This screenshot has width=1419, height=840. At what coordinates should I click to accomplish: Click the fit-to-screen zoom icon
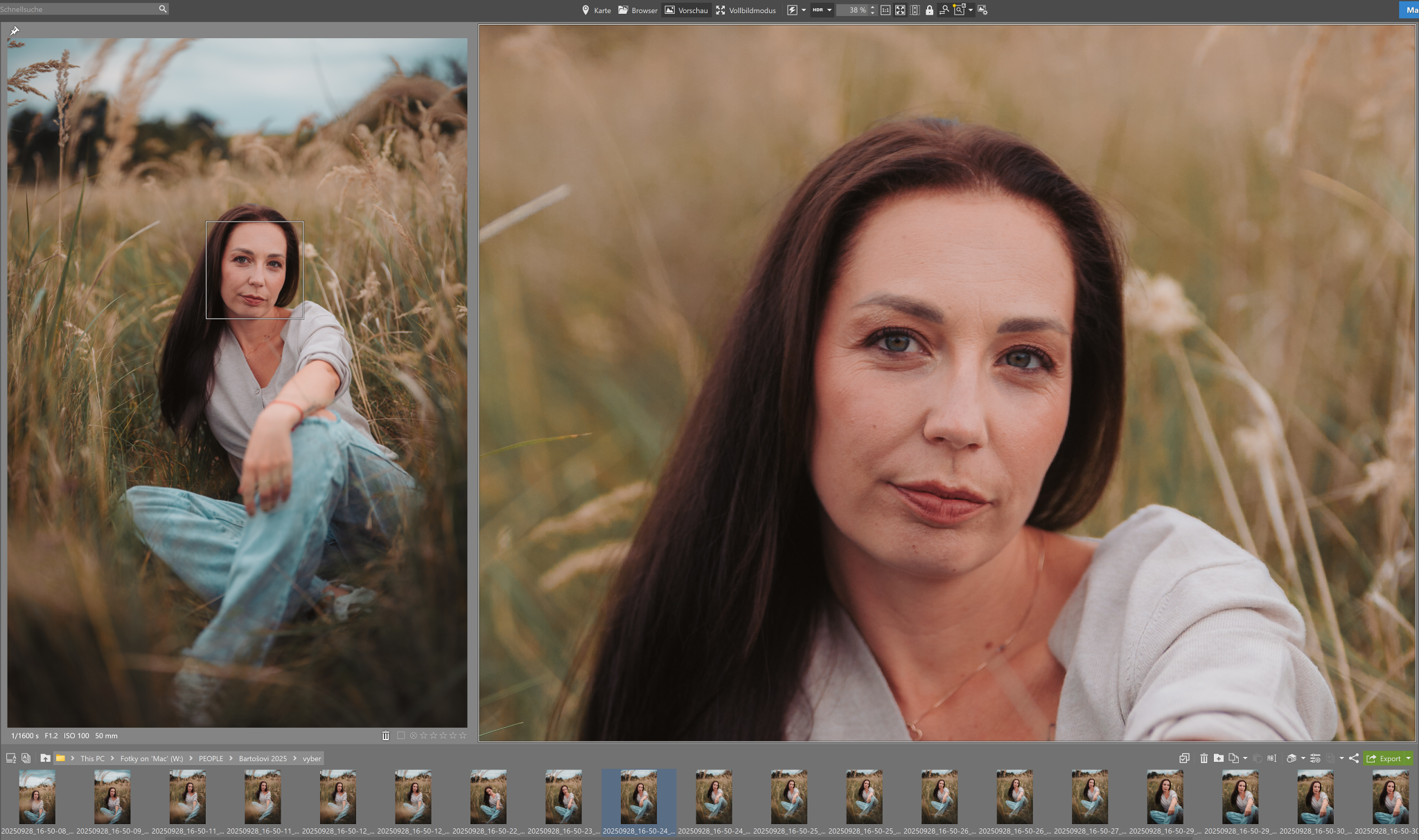(x=900, y=10)
